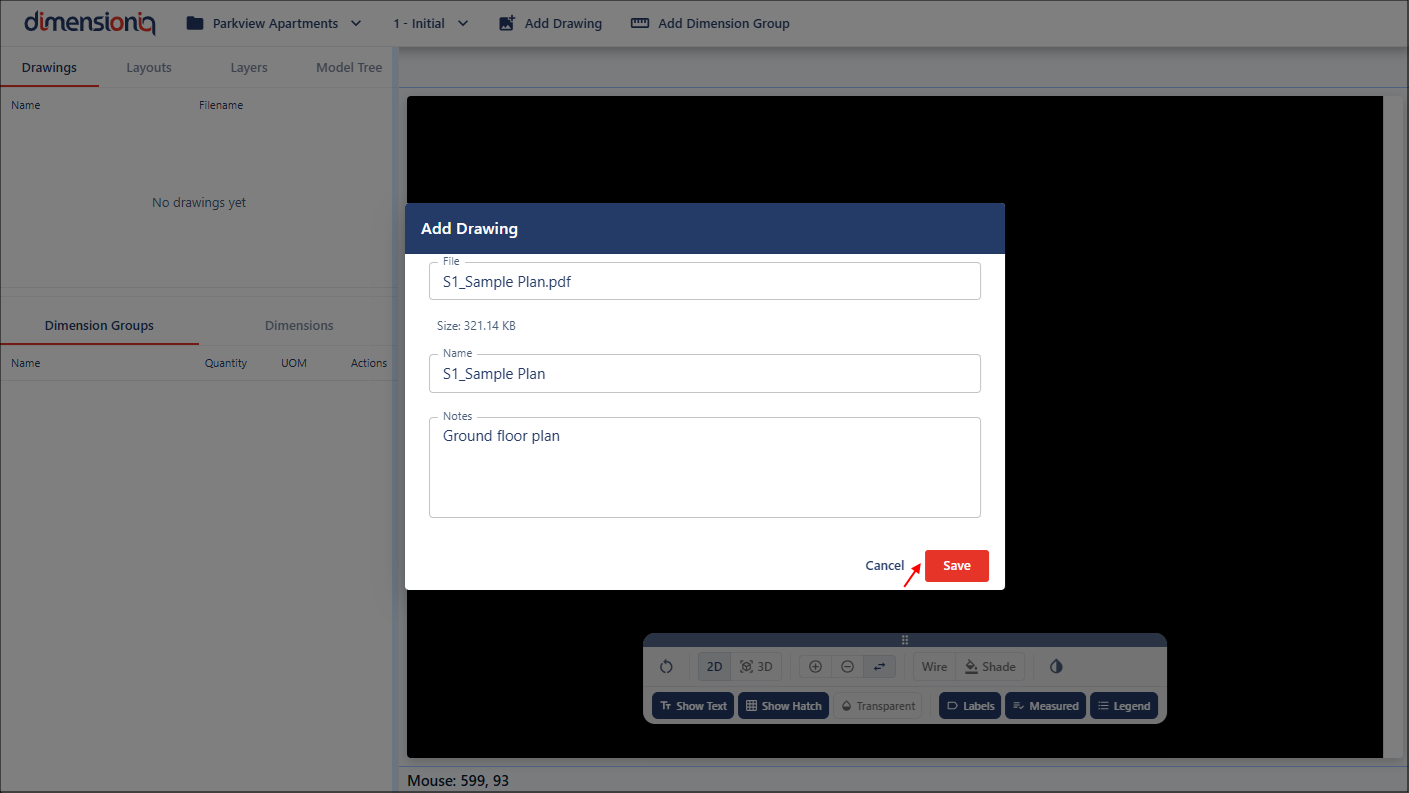
Task: Click the Name field containing S1_Sample Plan
Action: 704,374
